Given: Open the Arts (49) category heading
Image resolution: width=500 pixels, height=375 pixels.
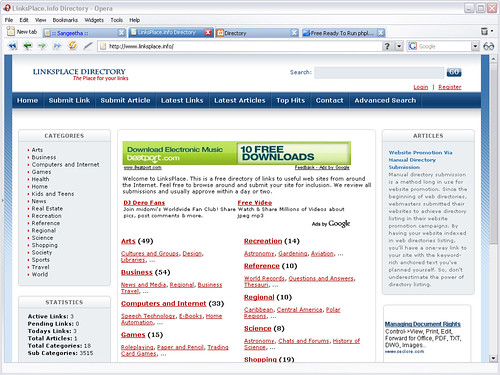Looking at the screenshot, I should click(128, 241).
